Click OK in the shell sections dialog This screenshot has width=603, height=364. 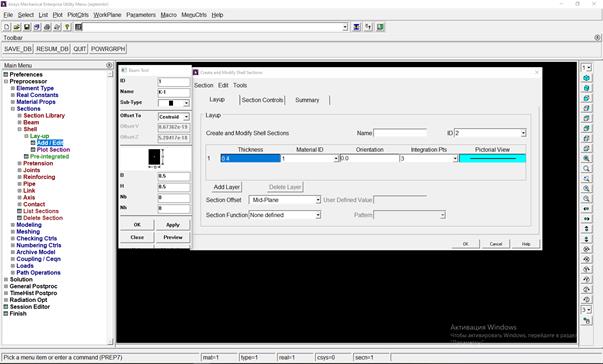[x=465, y=244]
